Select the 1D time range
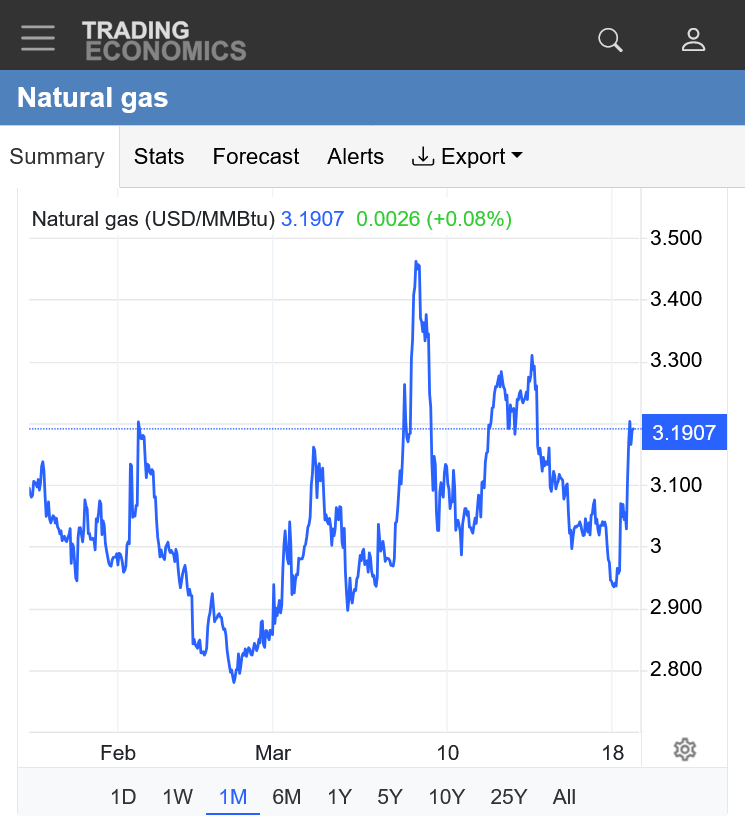Screen dimensions: 745x835 123,797
